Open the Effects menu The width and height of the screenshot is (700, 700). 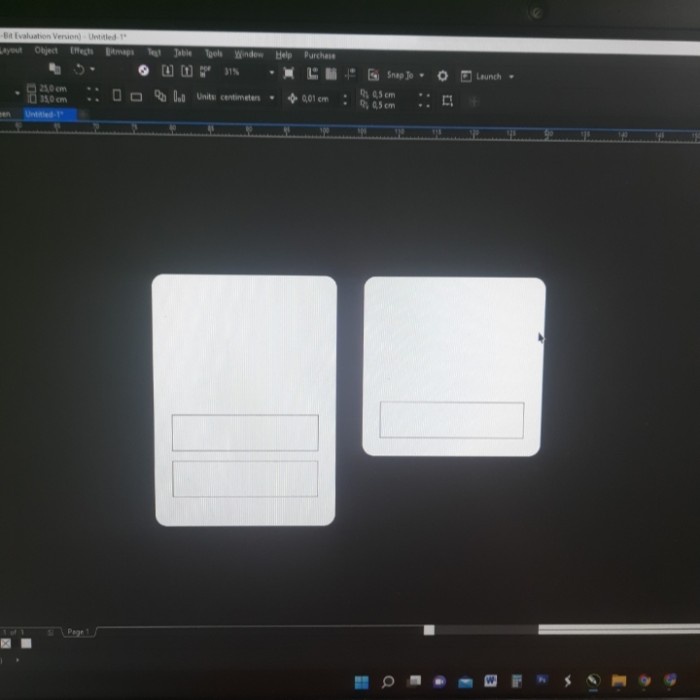(x=81, y=51)
